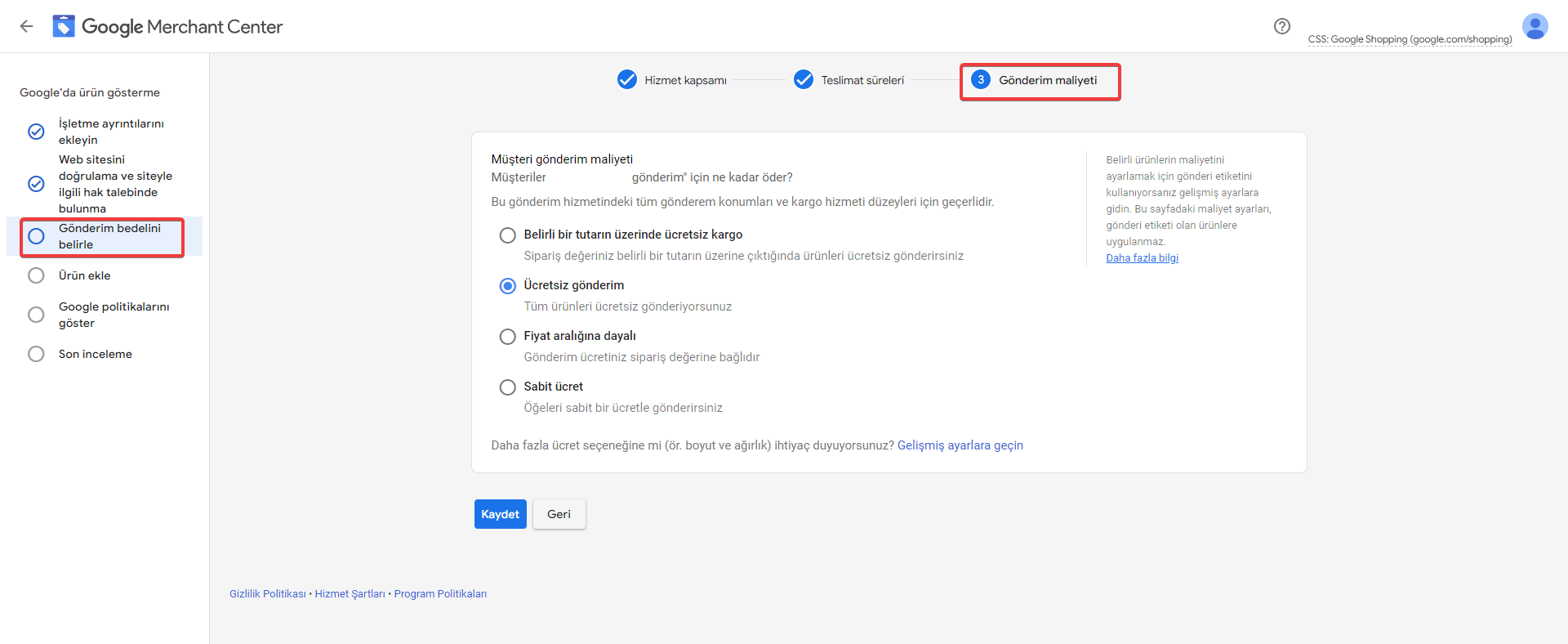Click the step 3 number circle
Image resolution: width=1568 pixels, height=644 pixels.
981,79
